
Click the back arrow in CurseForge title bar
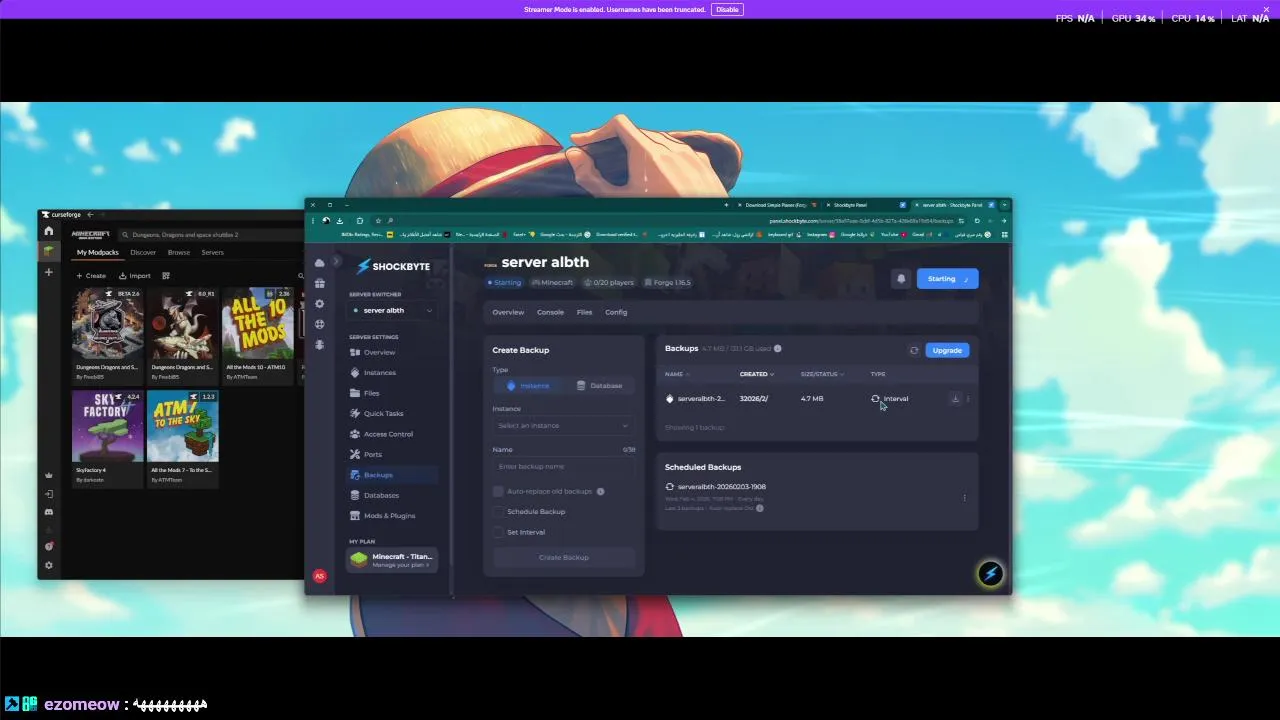point(90,214)
